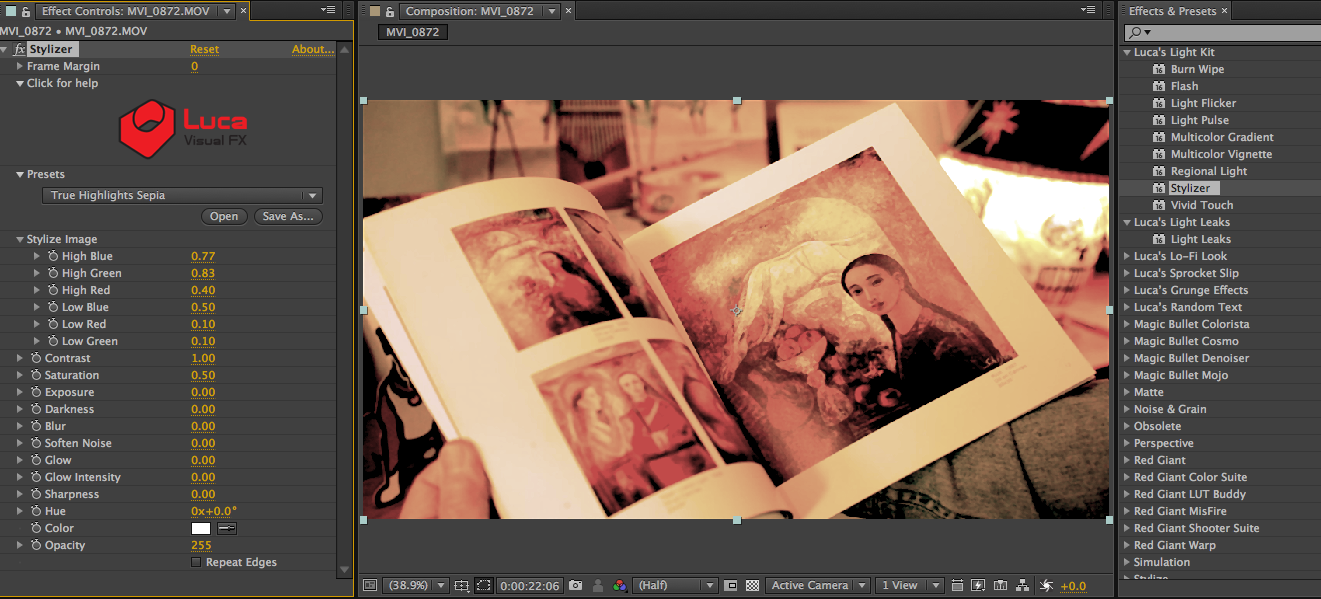Enable the Repeat Edges checkbox
The image size is (1321, 599).
(x=196, y=563)
